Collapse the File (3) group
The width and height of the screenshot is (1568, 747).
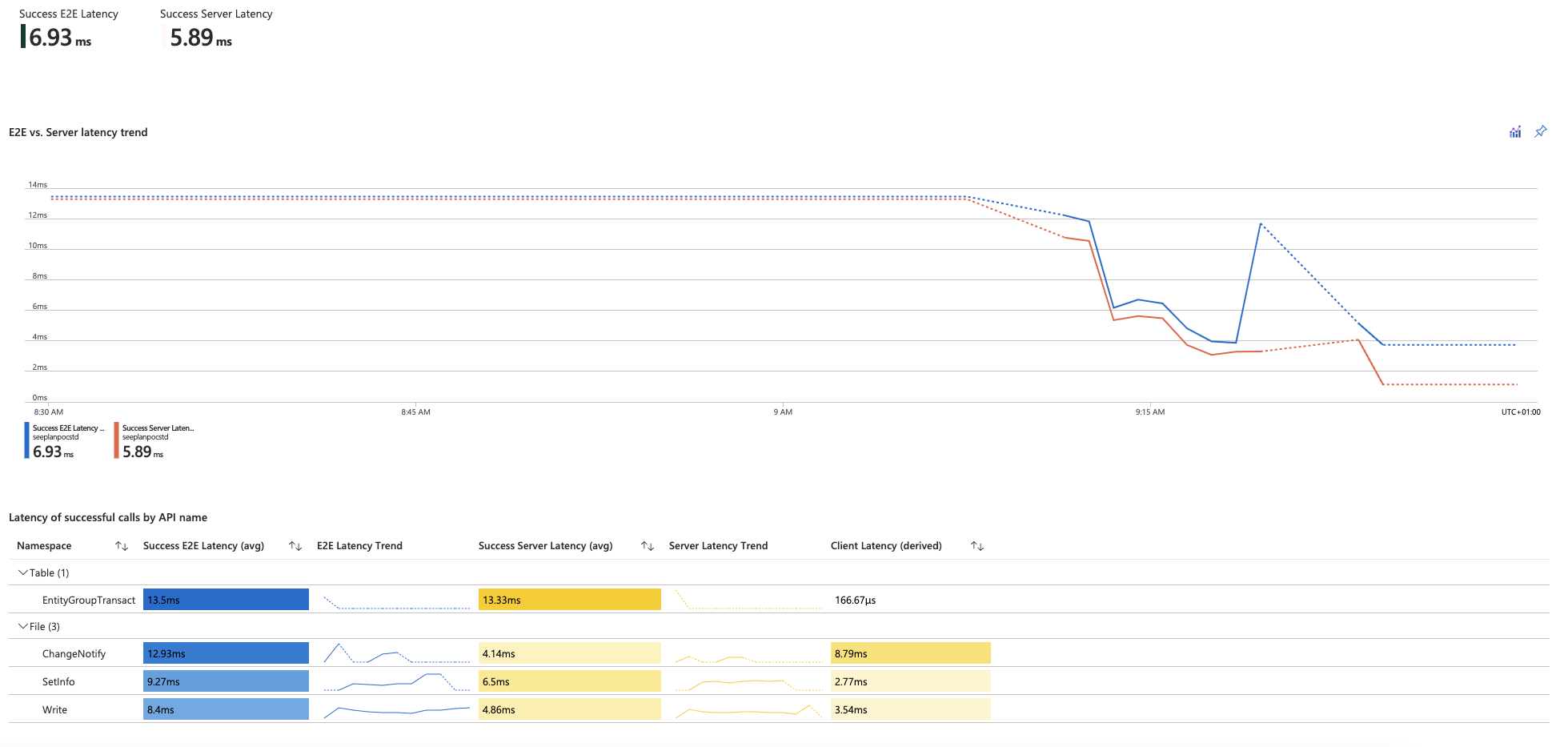pyautogui.click(x=23, y=626)
